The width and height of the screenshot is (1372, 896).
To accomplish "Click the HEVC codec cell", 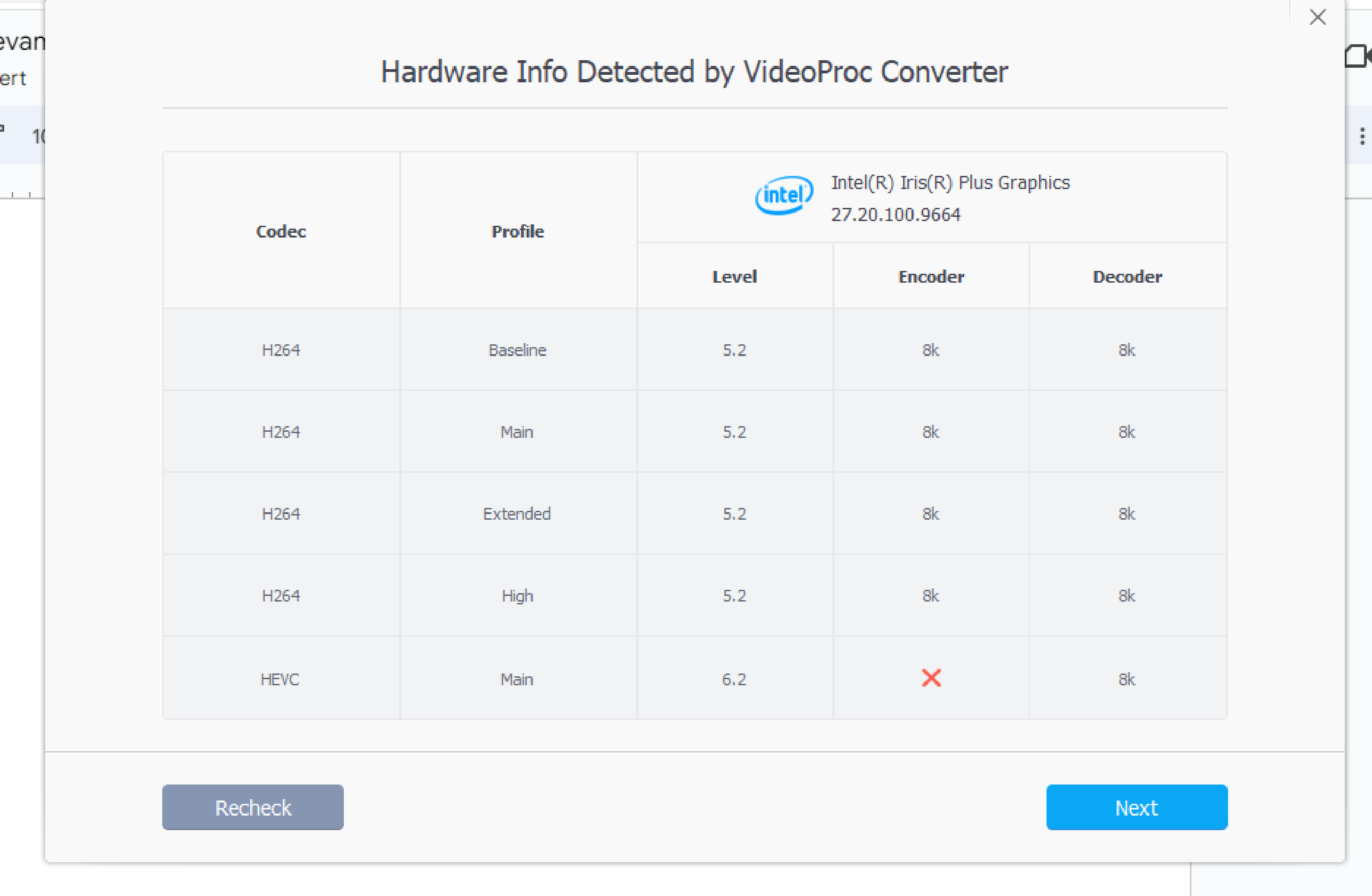I will (280, 679).
